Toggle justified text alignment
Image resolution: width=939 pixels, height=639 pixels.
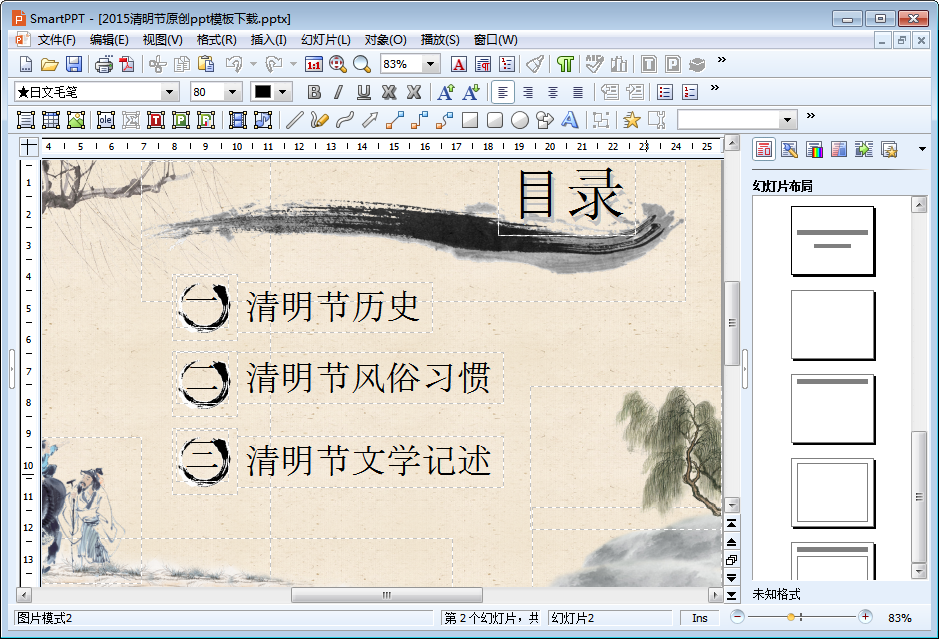pos(578,92)
